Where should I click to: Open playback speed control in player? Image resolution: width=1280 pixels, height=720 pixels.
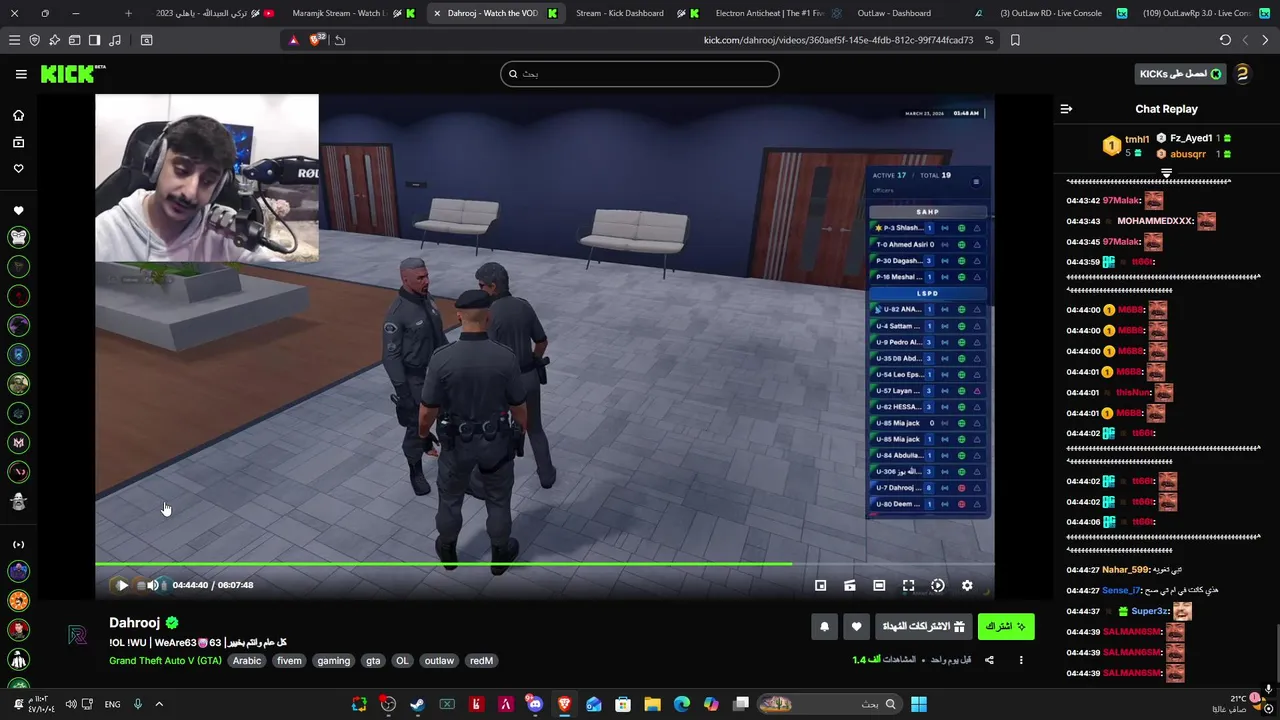937,585
